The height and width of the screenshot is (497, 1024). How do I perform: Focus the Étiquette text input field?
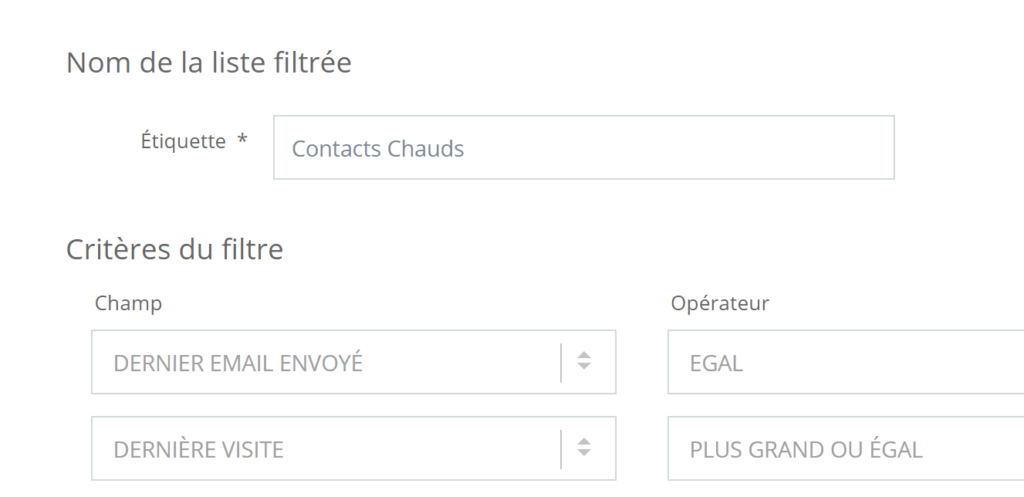[583, 148]
